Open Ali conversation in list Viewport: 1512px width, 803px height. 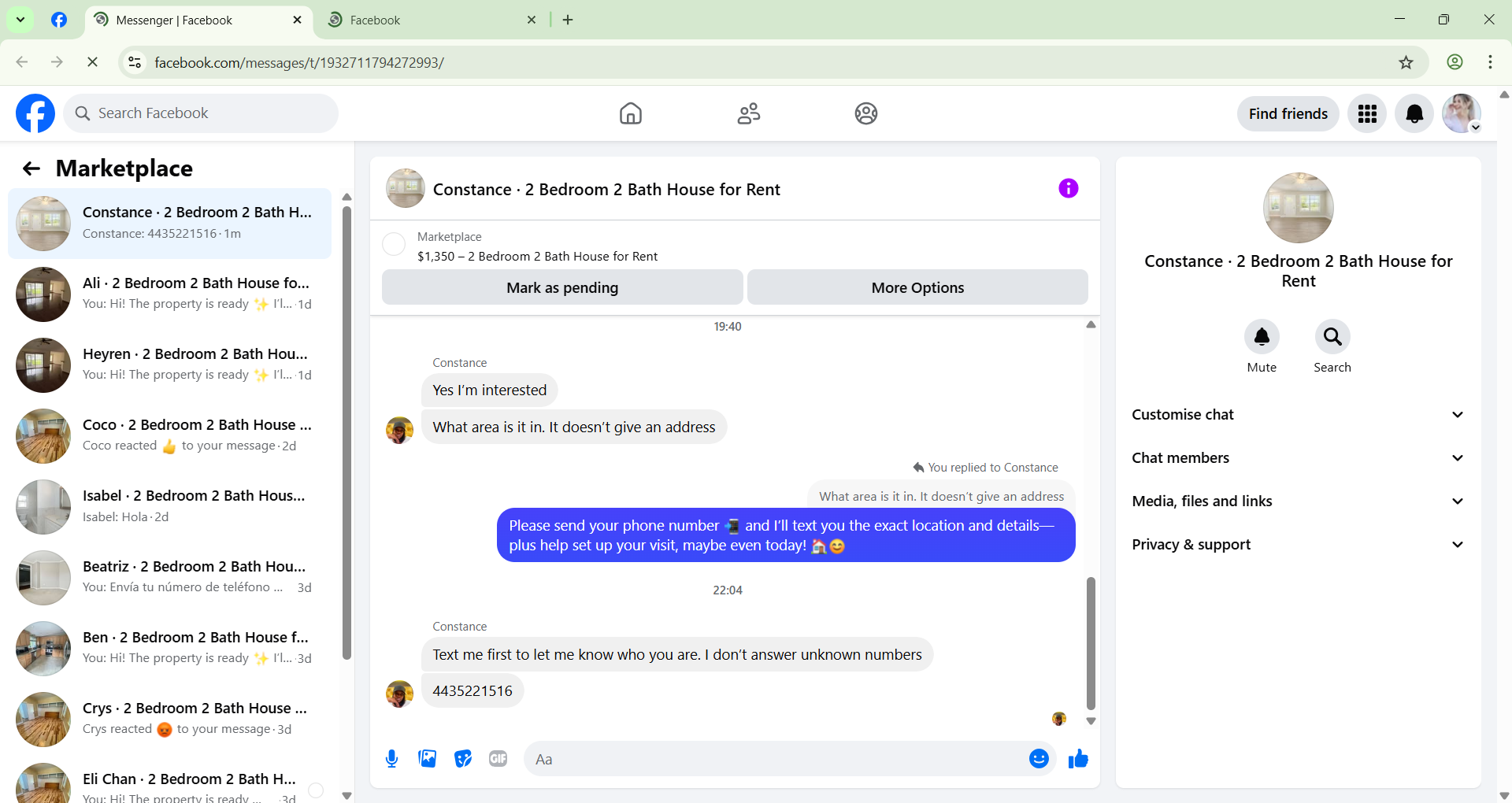pyautogui.click(x=169, y=294)
